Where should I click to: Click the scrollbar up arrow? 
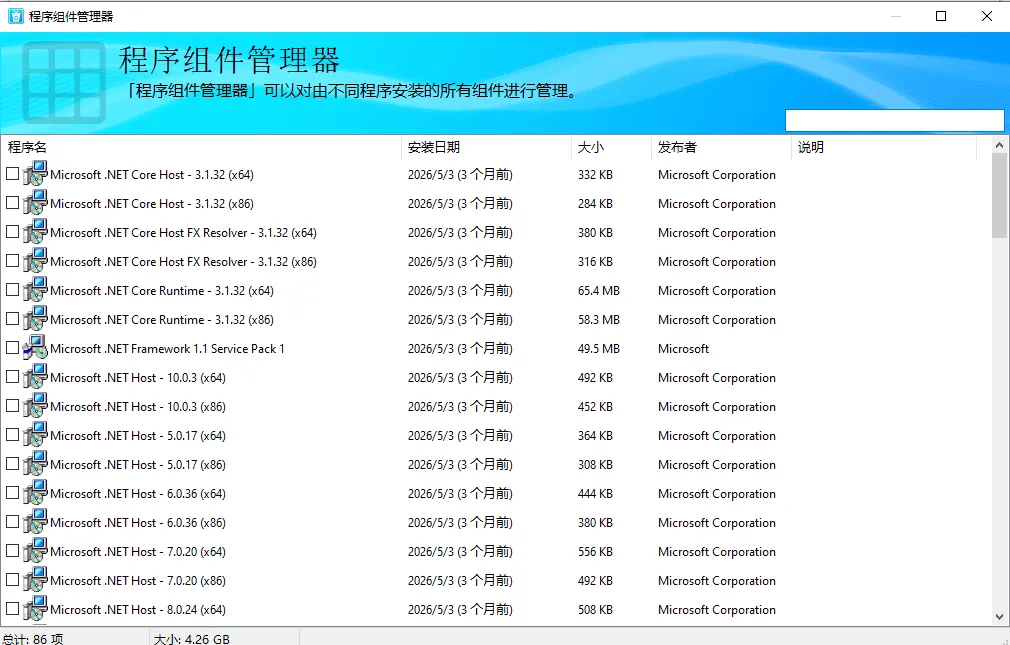click(x=999, y=145)
